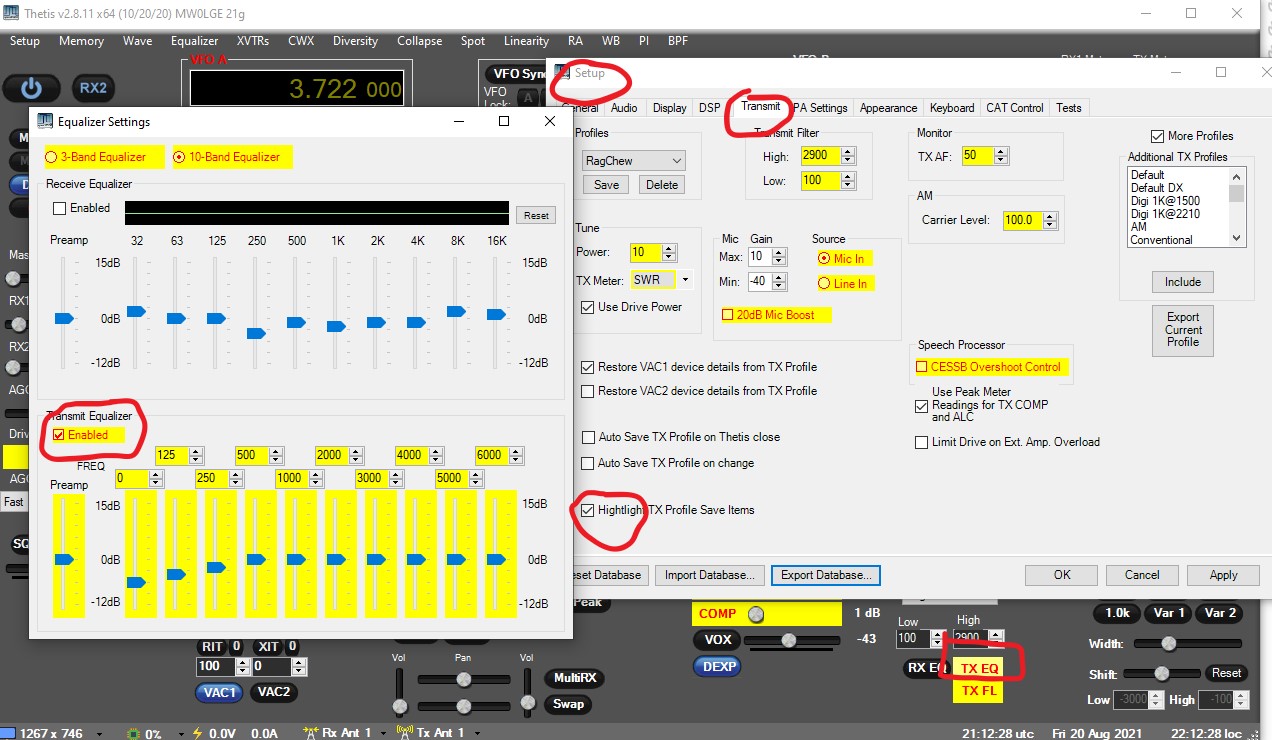Toggle the RX2 receiver button

[93, 88]
